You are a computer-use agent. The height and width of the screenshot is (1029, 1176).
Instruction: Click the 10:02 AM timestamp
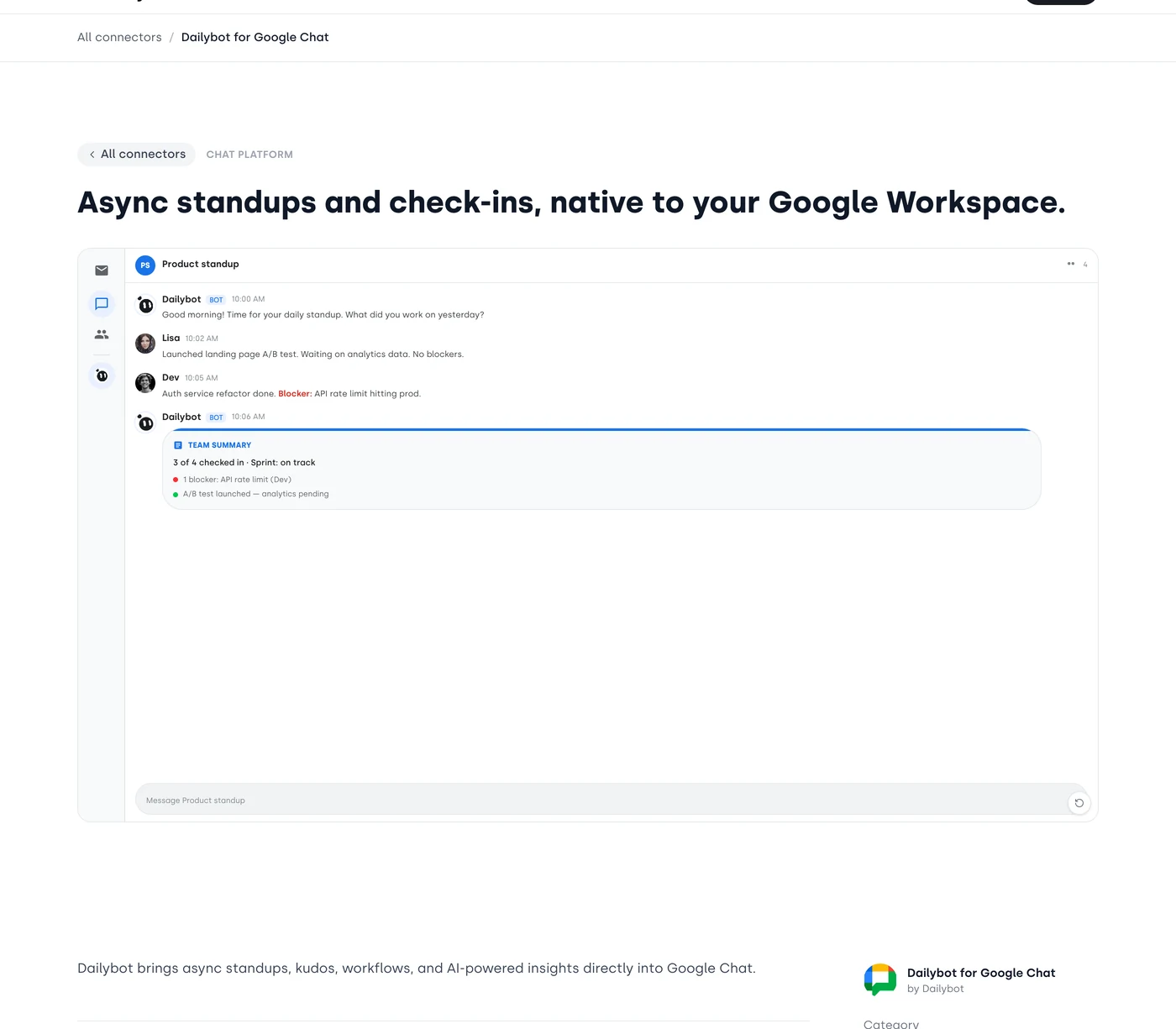point(202,339)
